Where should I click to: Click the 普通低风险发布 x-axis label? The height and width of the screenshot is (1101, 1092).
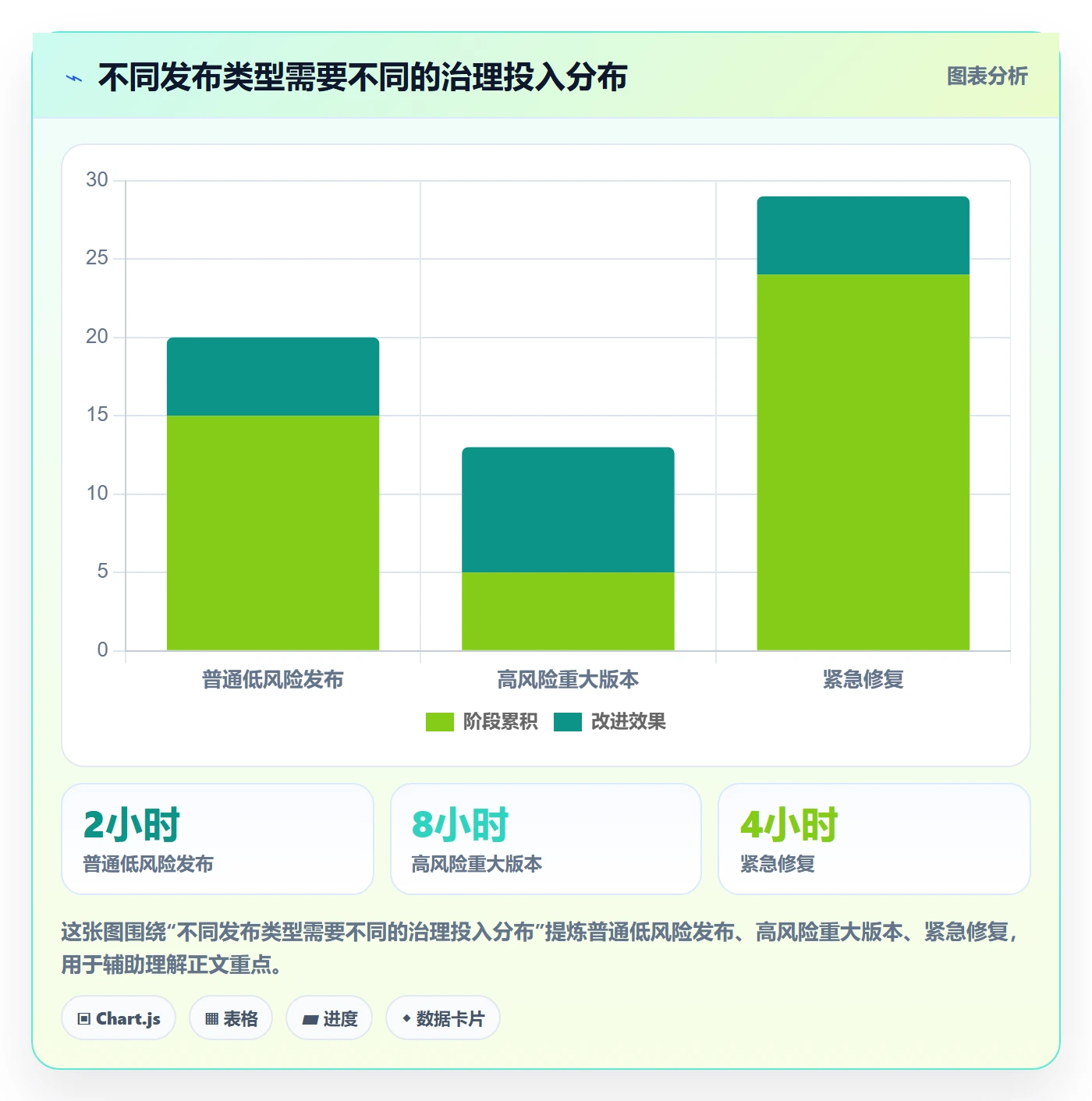pyautogui.click(x=273, y=680)
